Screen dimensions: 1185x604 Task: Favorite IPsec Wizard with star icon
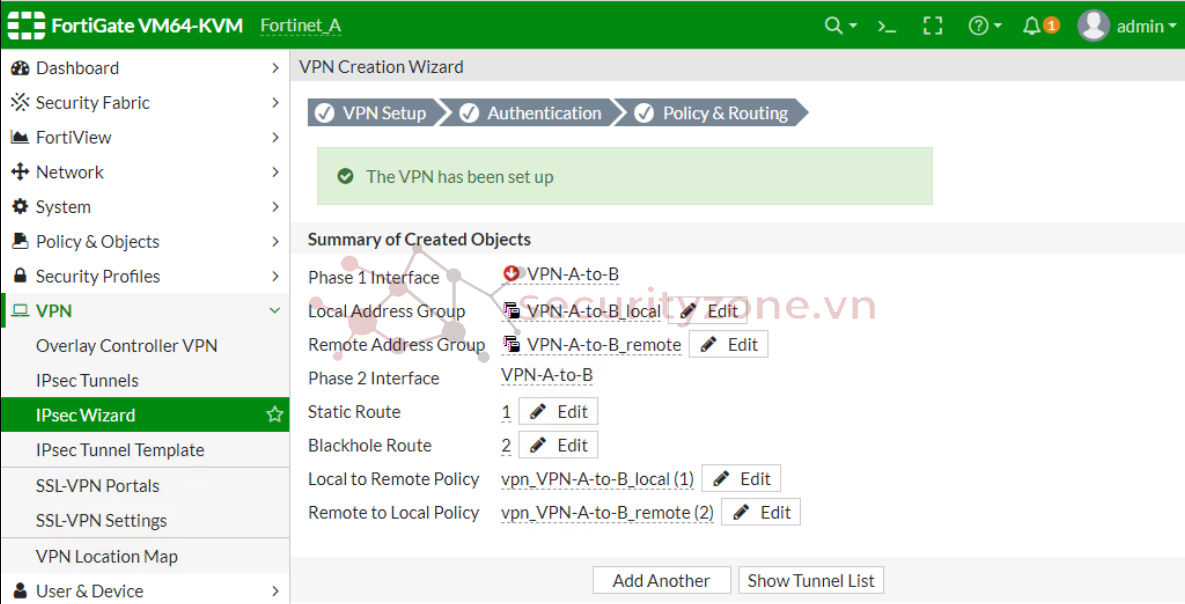[274, 414]
